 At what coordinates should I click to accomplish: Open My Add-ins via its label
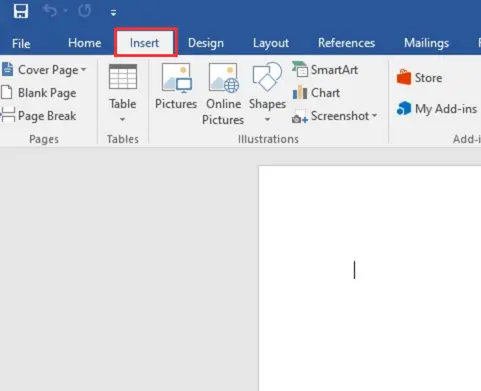[x=446, y=109]
